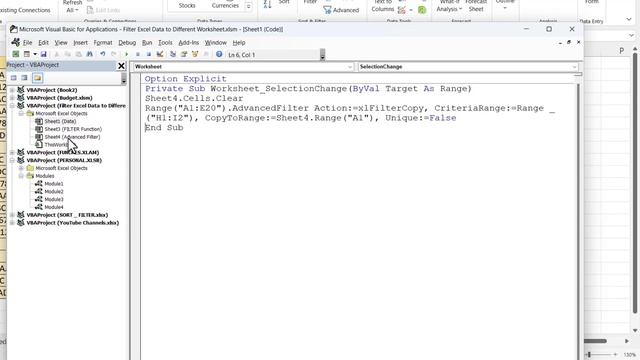Image resolution: width=640 pixels, height=360 pixels.
Task: Select ThisWorkbook in project tree
Action: [56, 144]
